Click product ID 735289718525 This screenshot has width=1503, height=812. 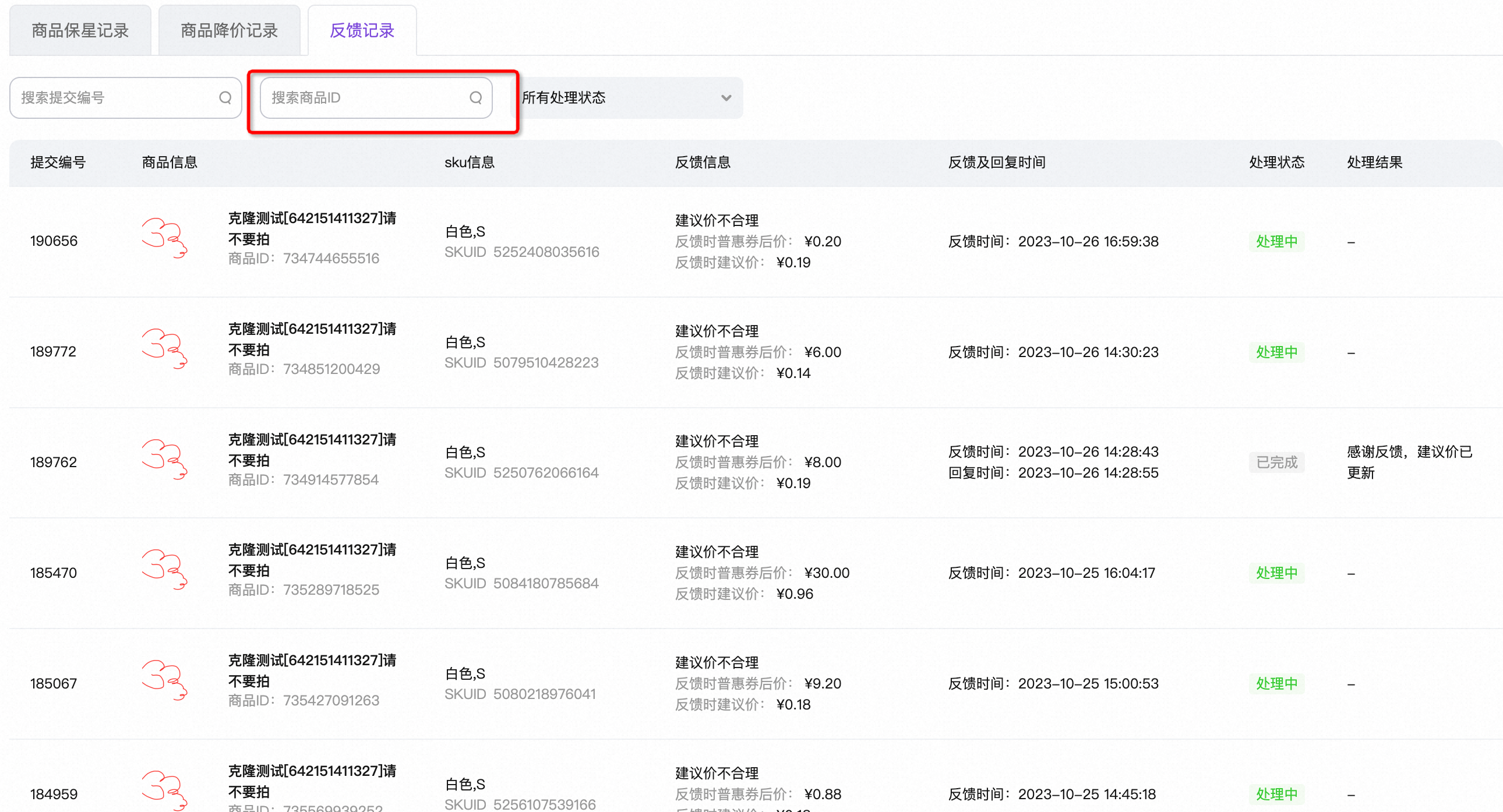point(331,589)
